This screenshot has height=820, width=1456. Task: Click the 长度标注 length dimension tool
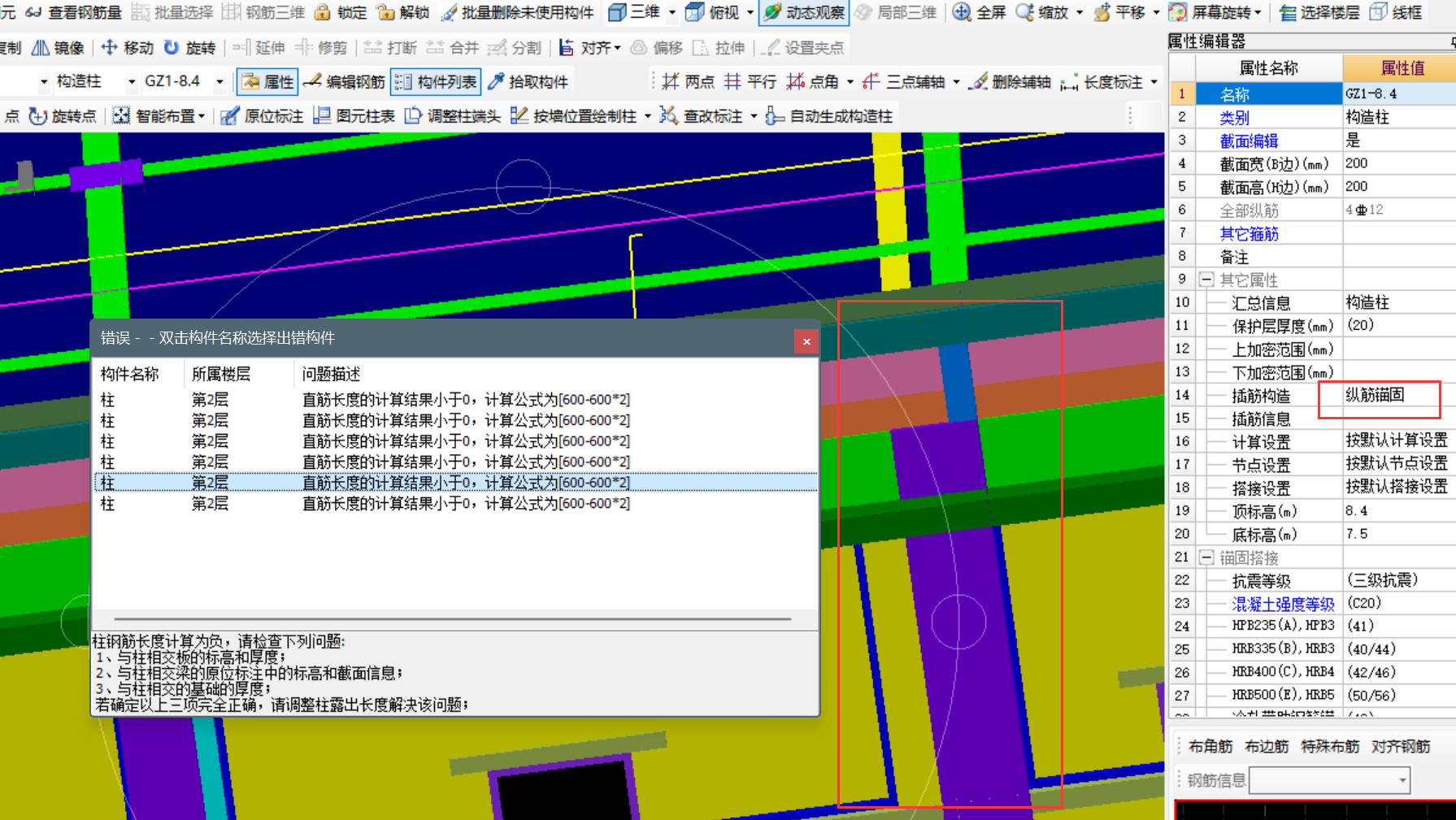pos(1102,82)
